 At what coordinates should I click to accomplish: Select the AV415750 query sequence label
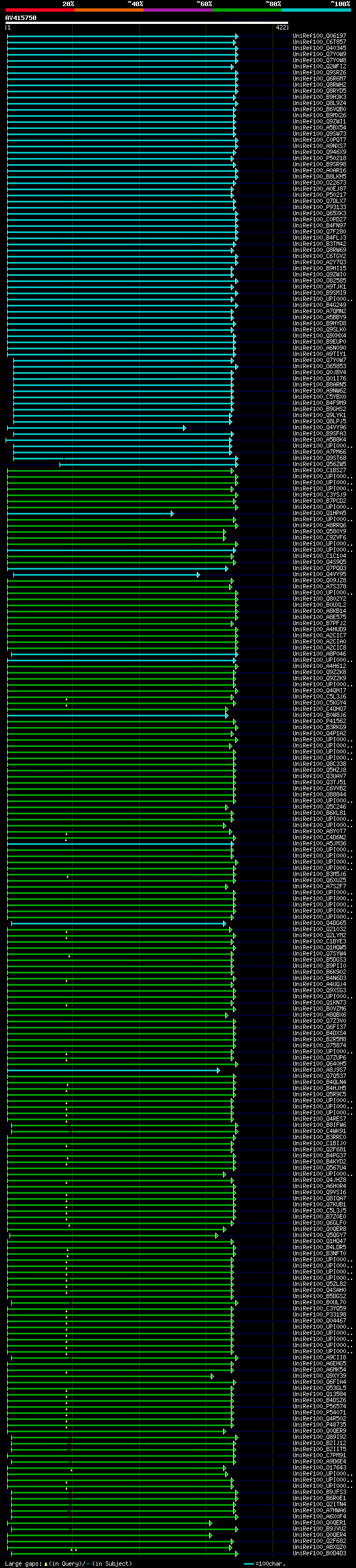point(21,18)
